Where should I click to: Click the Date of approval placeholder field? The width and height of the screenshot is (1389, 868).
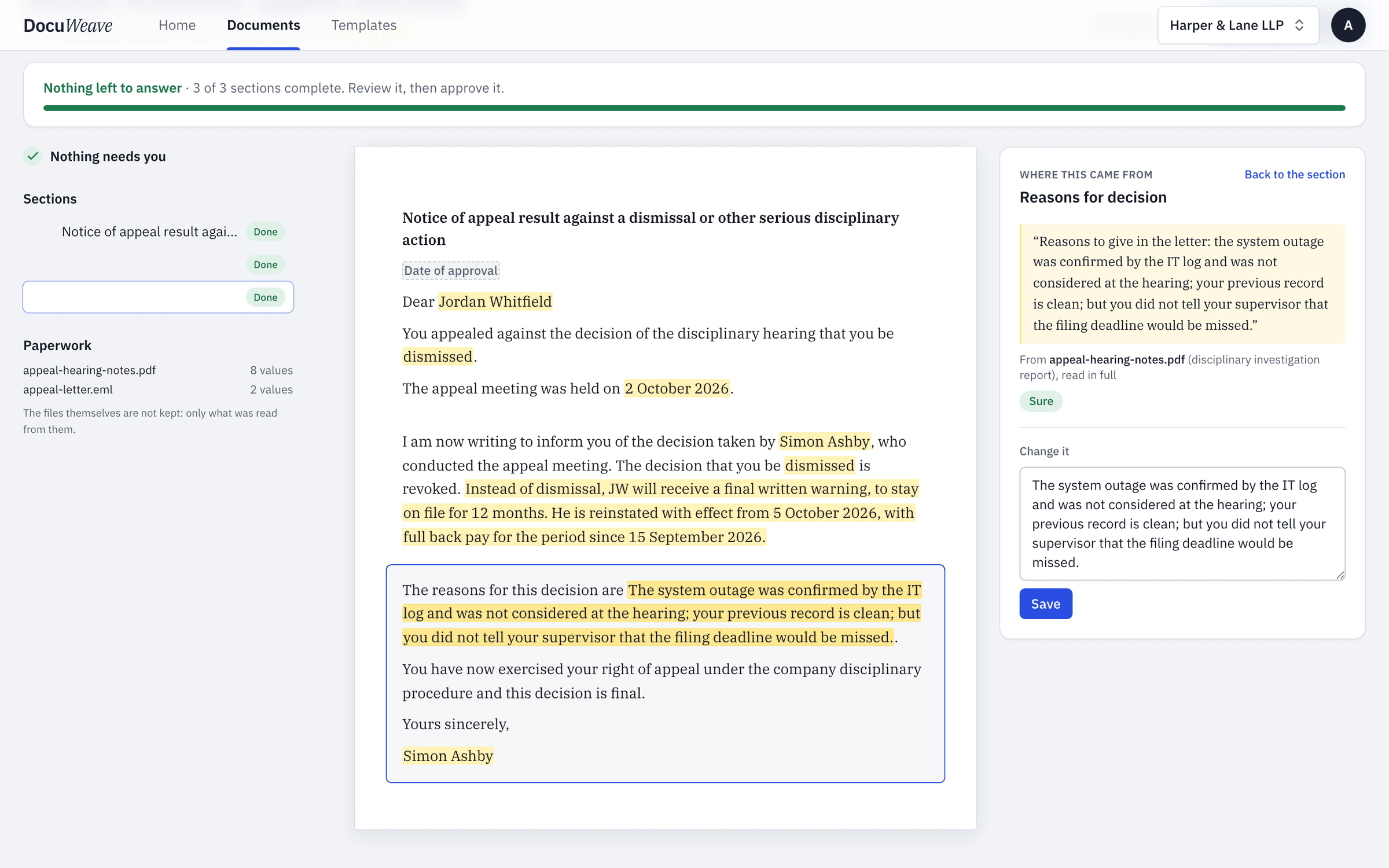tap(451, 270)
